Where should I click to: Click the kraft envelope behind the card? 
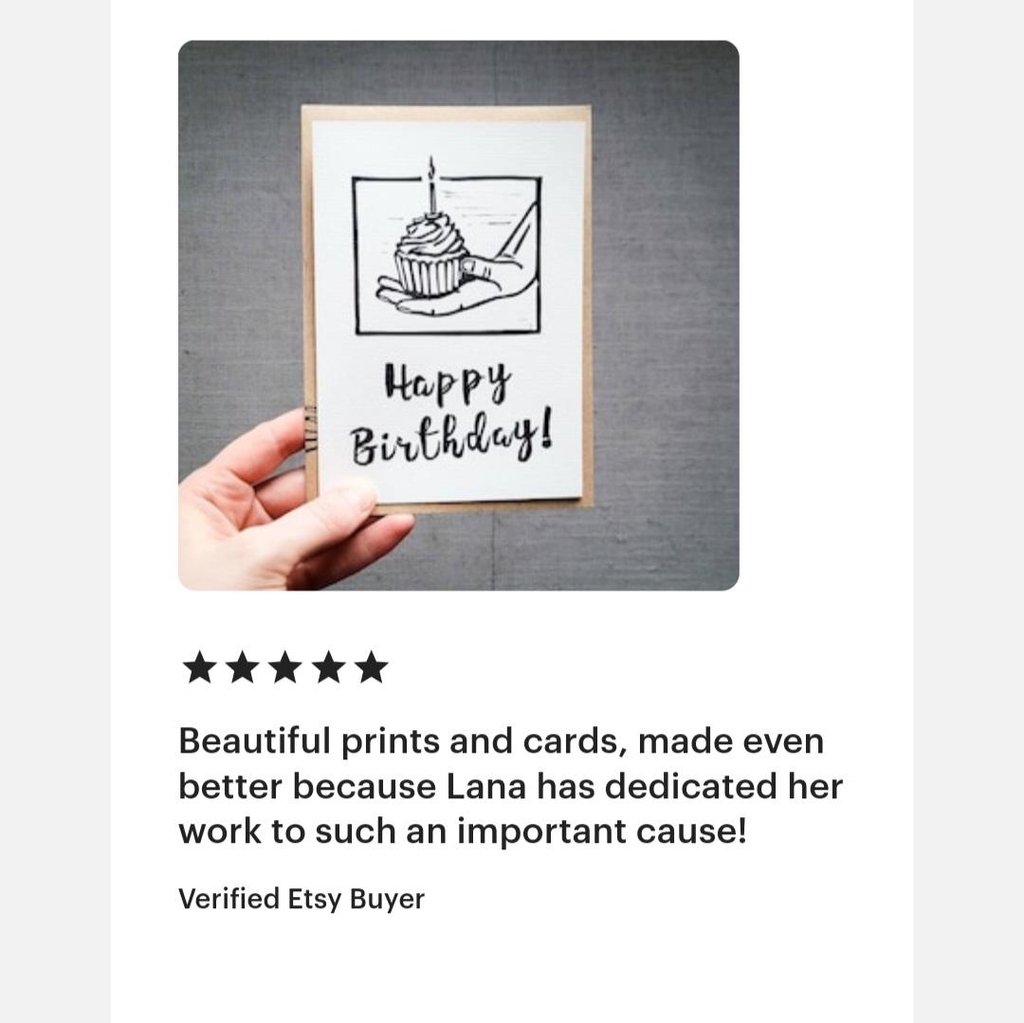pyautogui.click(x=588, y=307)
